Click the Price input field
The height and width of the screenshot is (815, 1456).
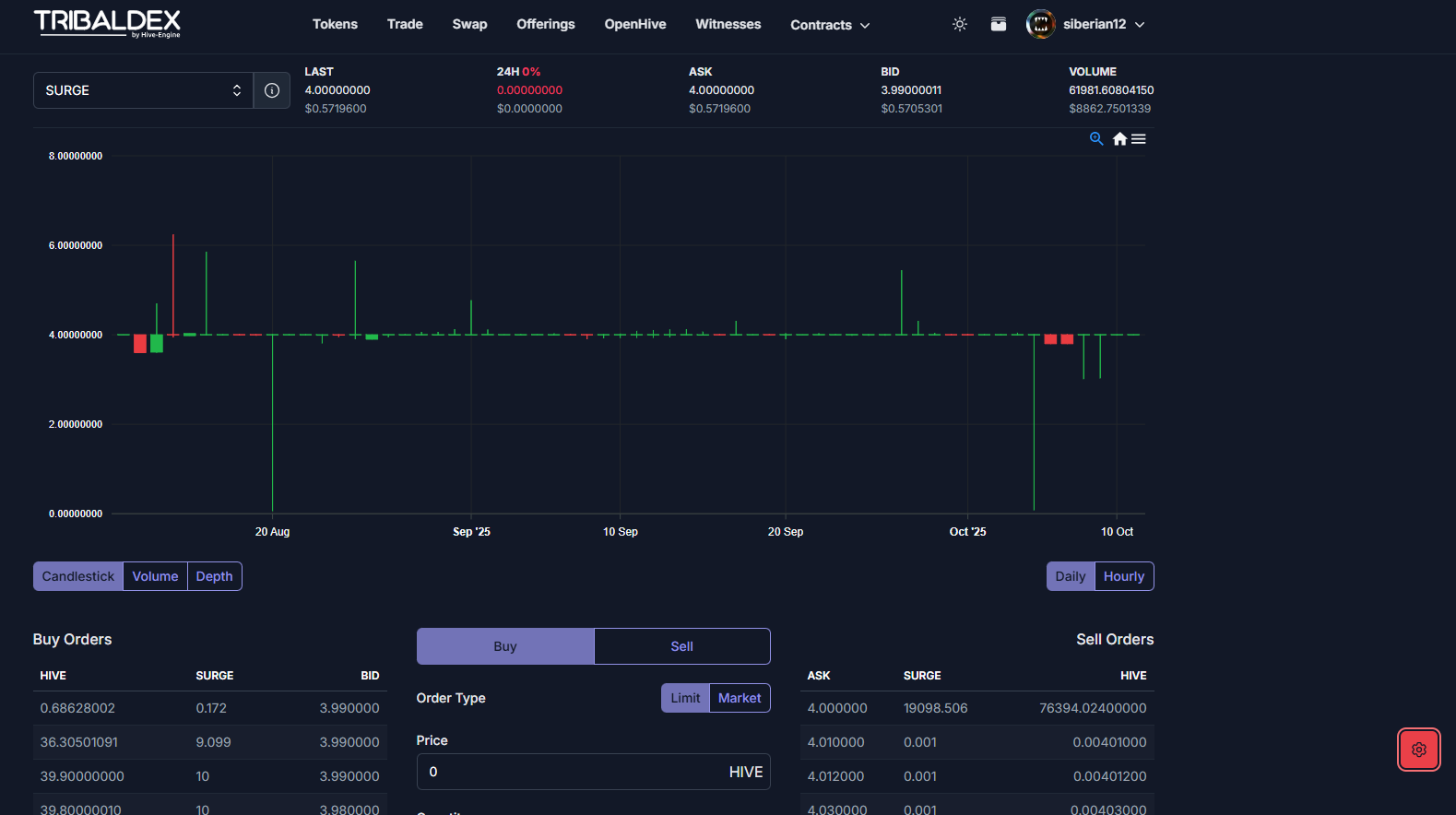tap(572, 772)
